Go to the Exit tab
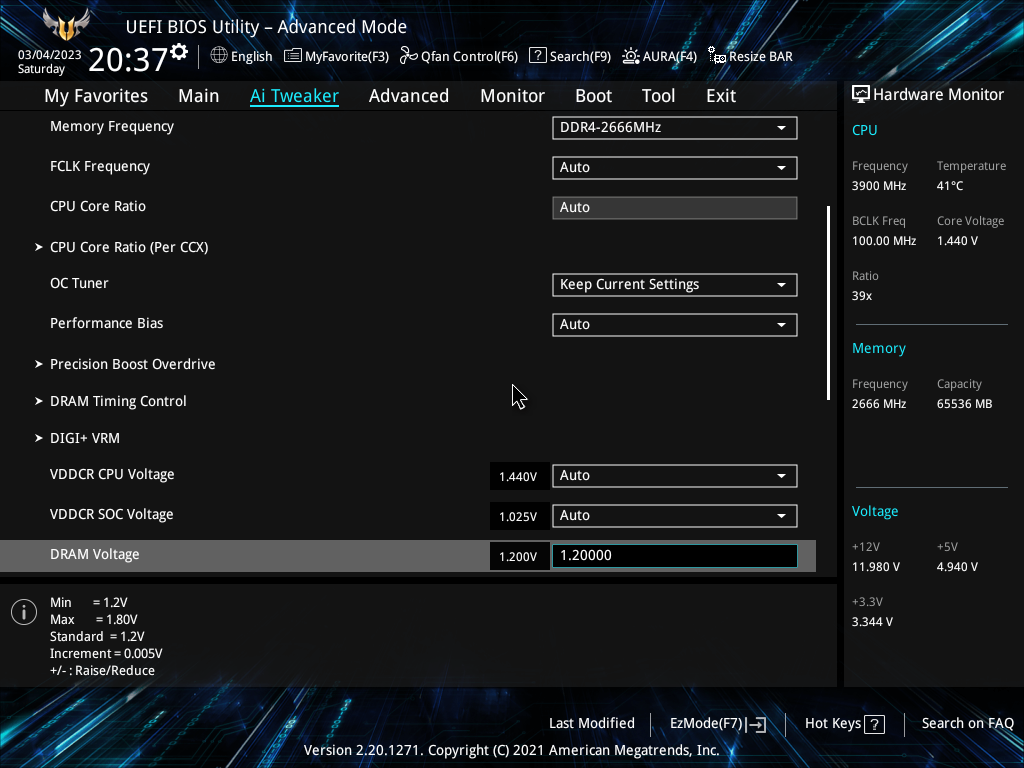Screen dimensions: 1024x768 coord(721,96)
